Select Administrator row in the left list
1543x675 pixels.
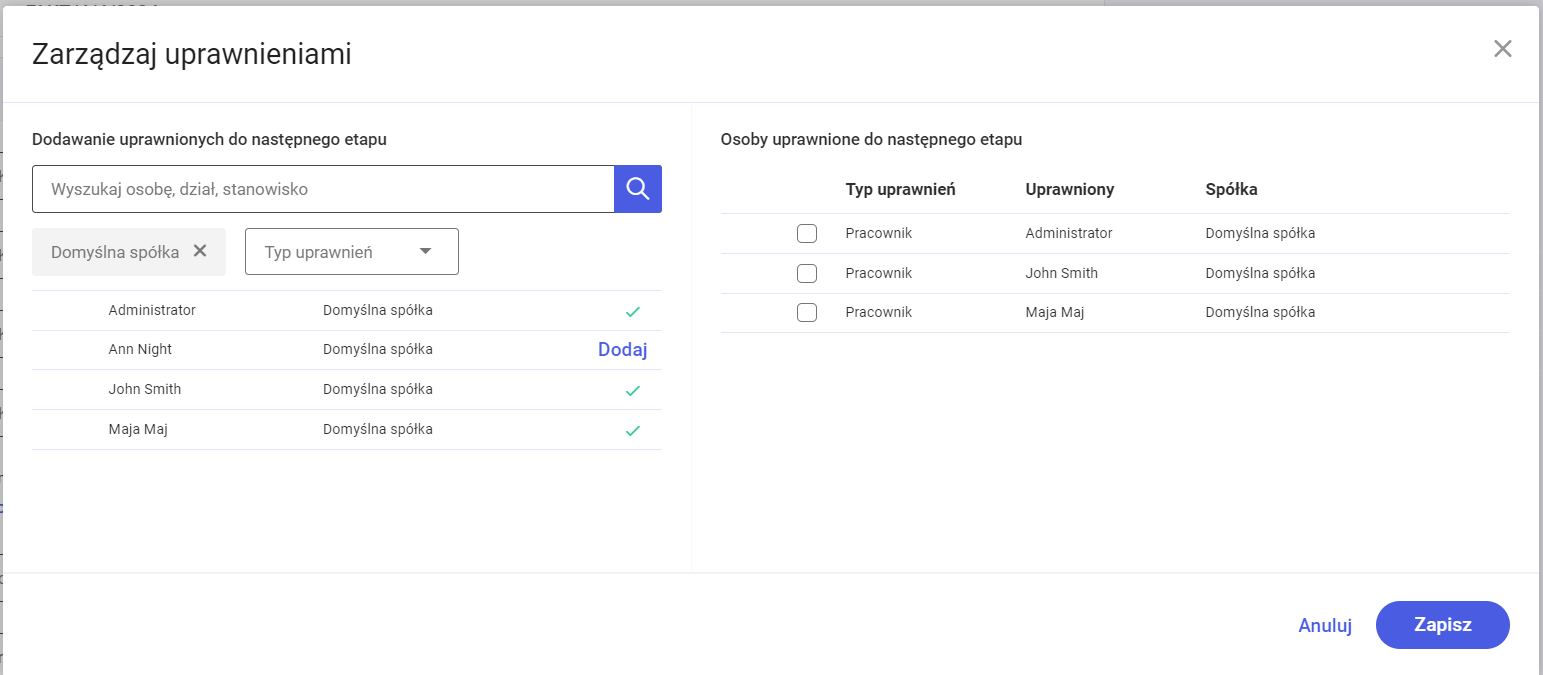152,311
